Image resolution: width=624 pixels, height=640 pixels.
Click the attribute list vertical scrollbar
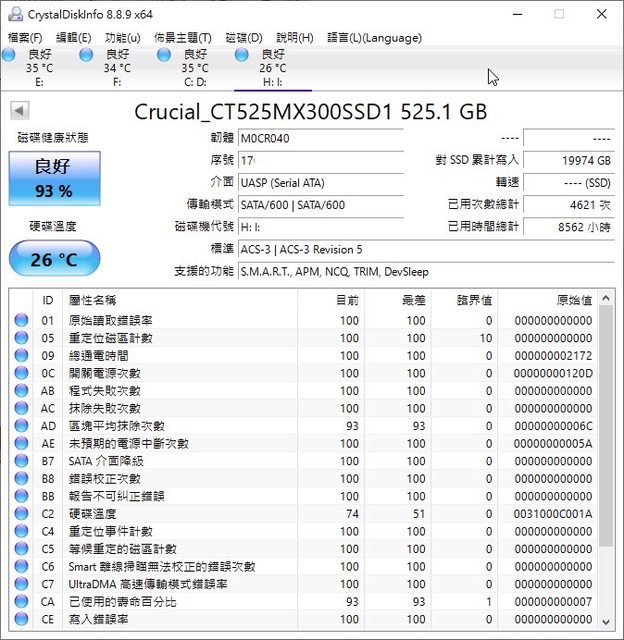(x=606, y=450)
